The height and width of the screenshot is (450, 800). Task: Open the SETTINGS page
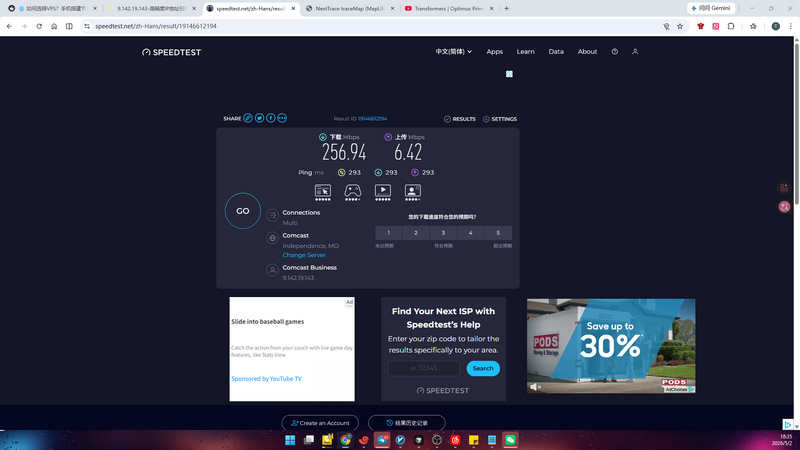click(x=500, y=119)
